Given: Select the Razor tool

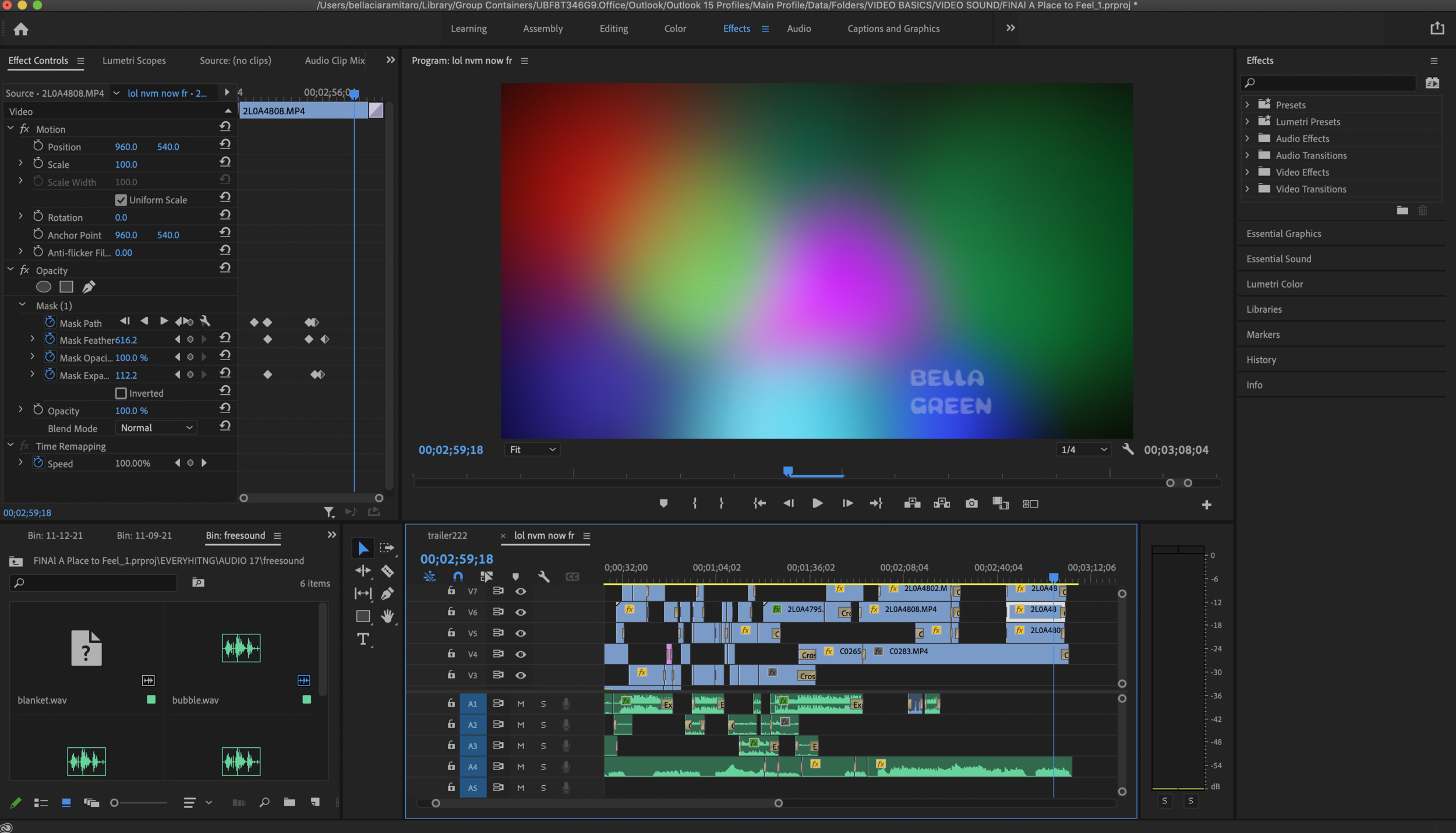Looking at the screenshot, I should point(387,571).
